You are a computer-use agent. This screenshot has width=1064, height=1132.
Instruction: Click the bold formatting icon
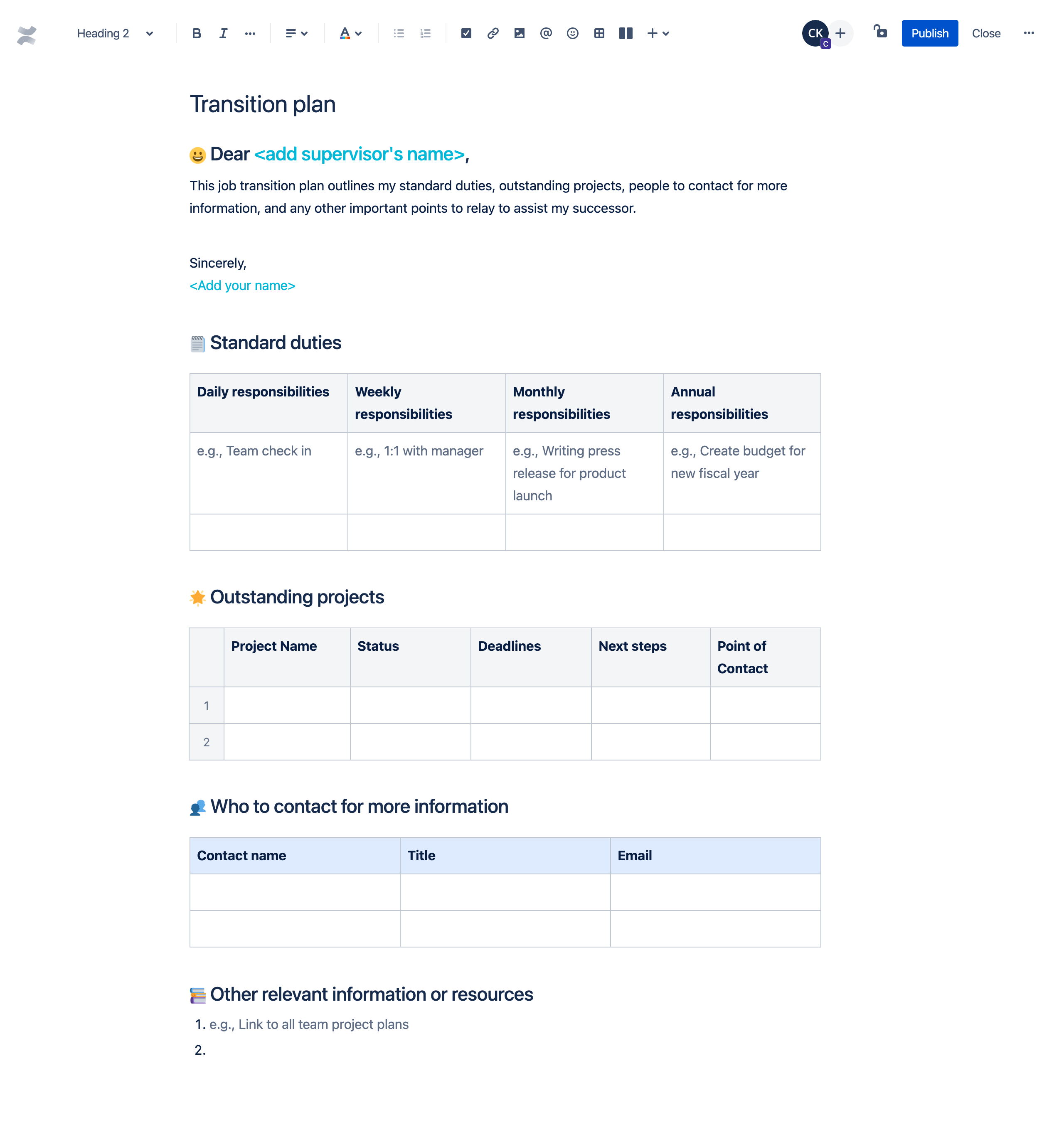click(198, 33)
